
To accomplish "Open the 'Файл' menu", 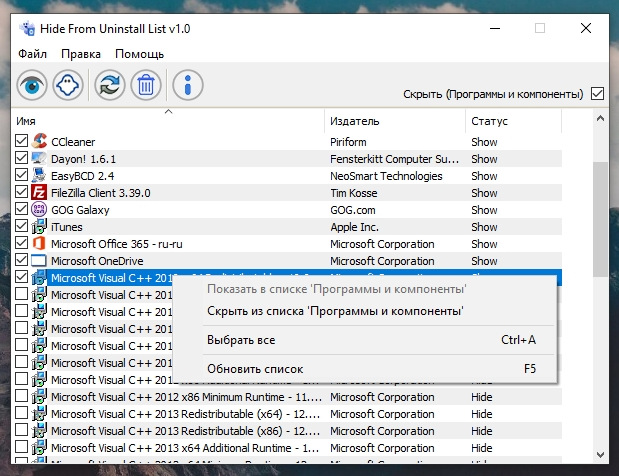I will [x=32, y=54].
